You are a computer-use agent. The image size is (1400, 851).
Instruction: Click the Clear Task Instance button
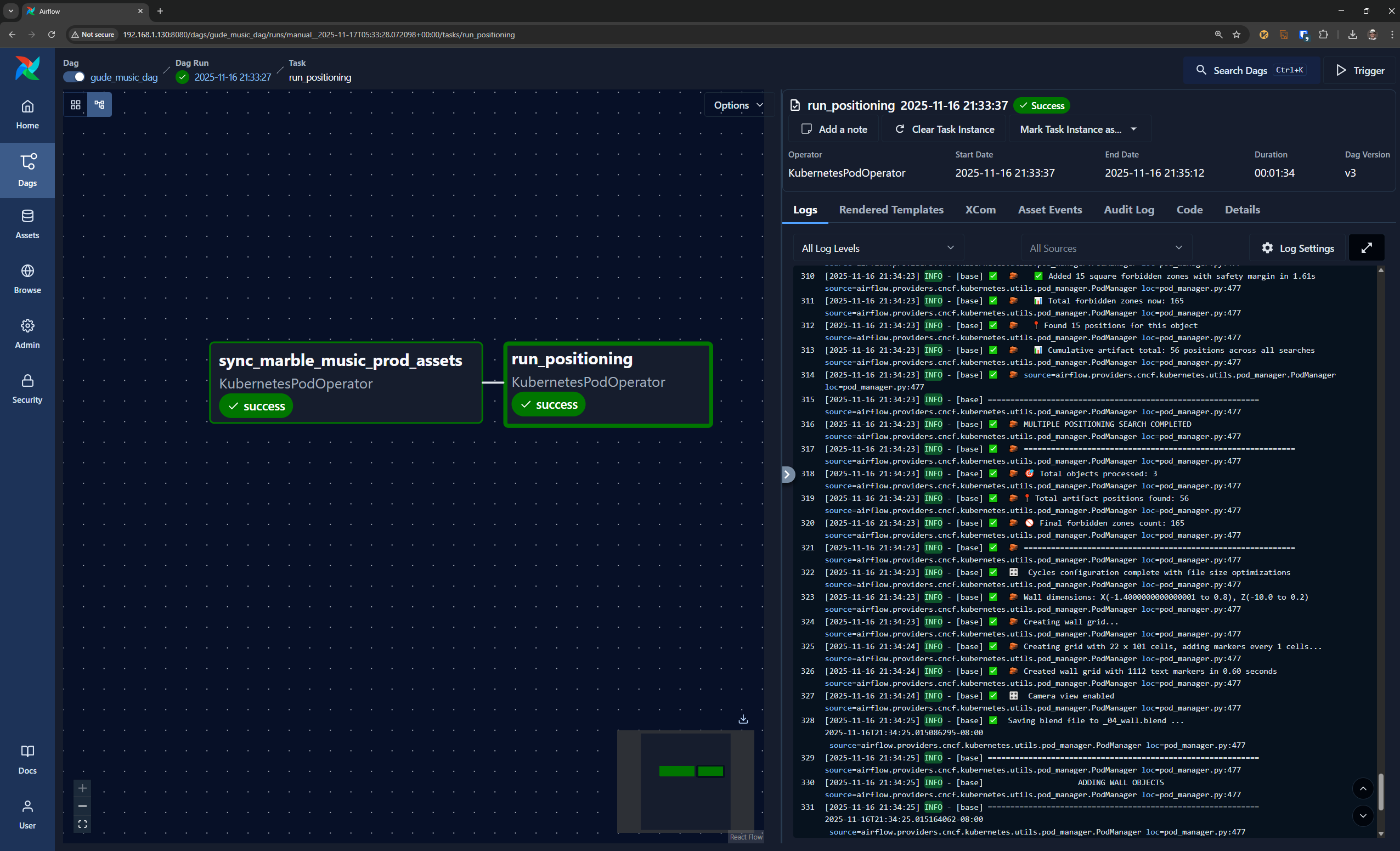pos(942,129)
